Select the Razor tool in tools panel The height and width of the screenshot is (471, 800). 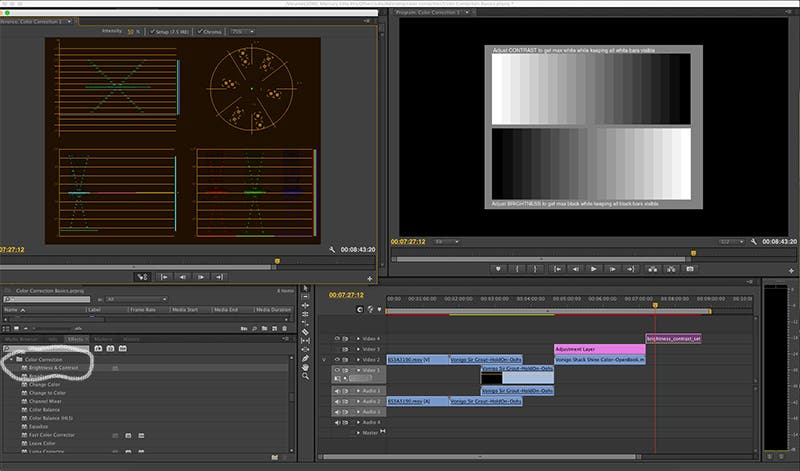tap(305, 332)
